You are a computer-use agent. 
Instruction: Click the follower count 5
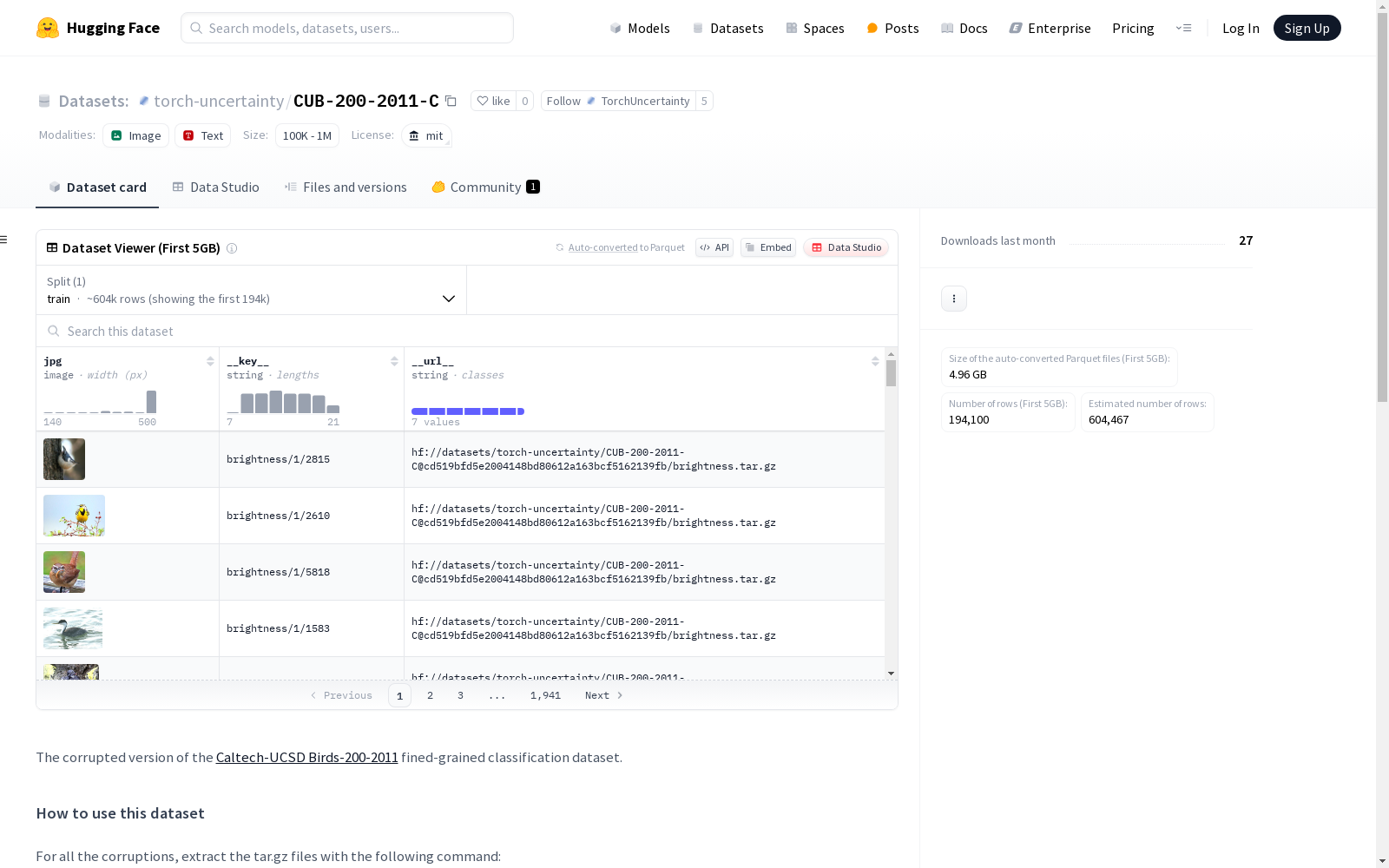(704, 101)
